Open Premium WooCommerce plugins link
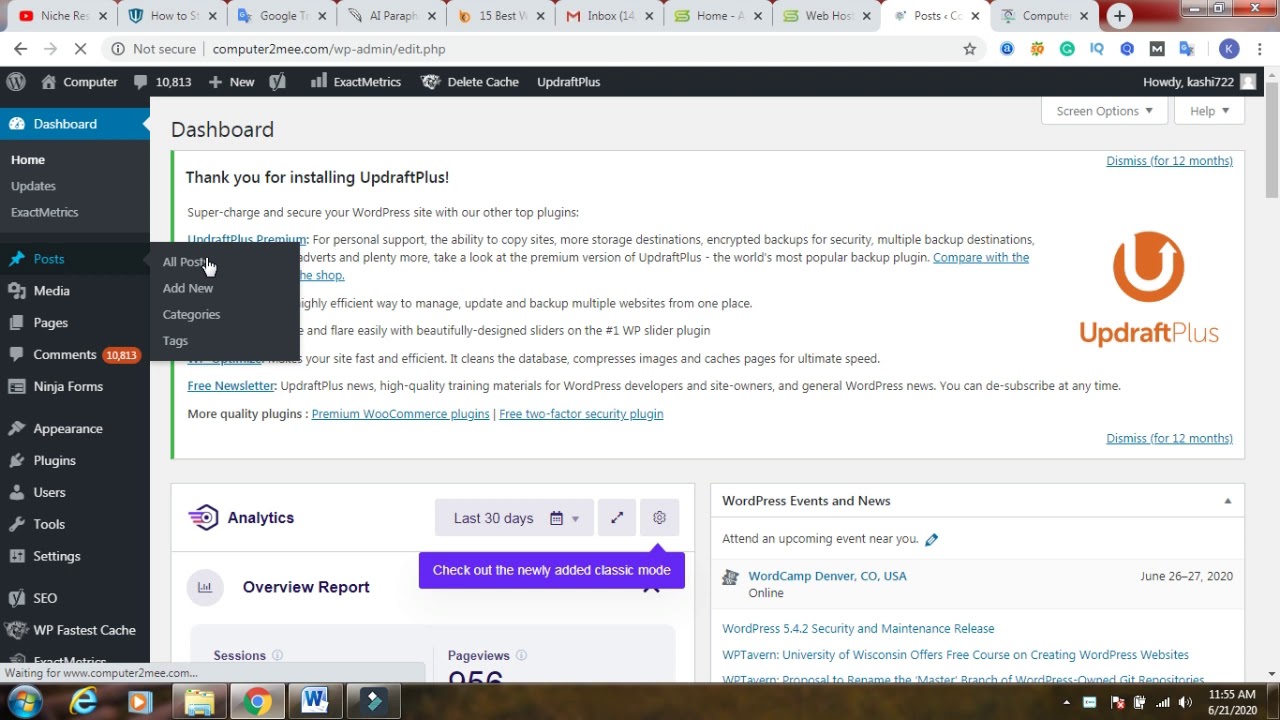 [x=400, y=414]
